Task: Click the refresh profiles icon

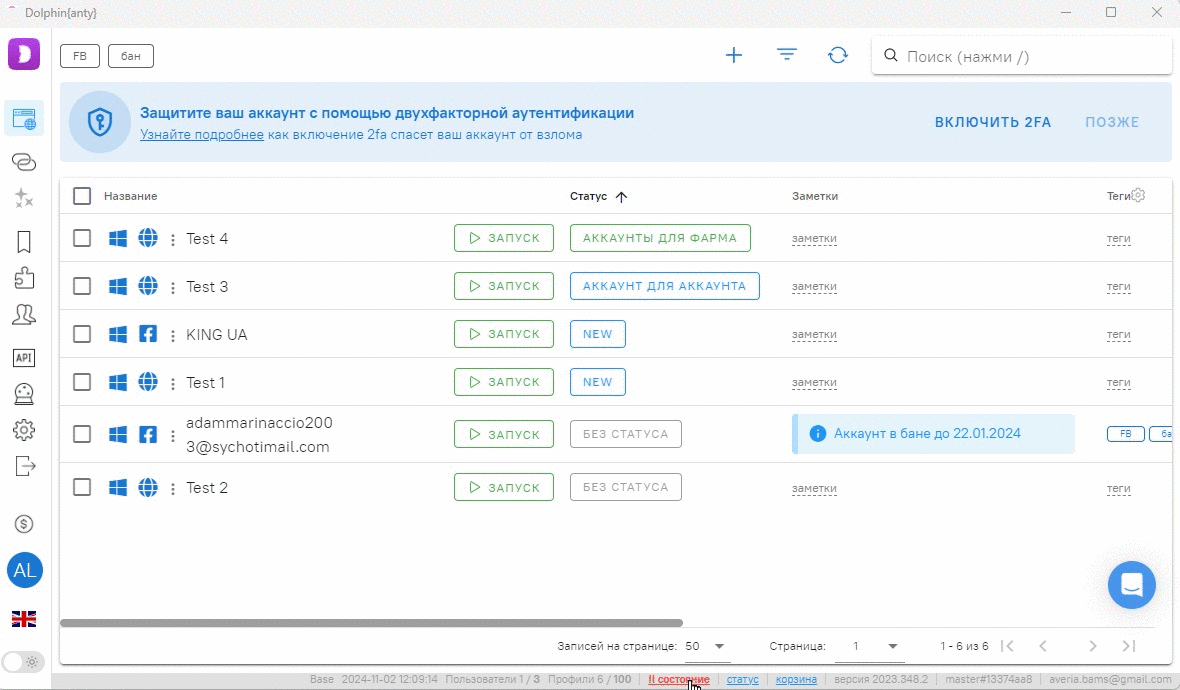Action: [838, 56]
